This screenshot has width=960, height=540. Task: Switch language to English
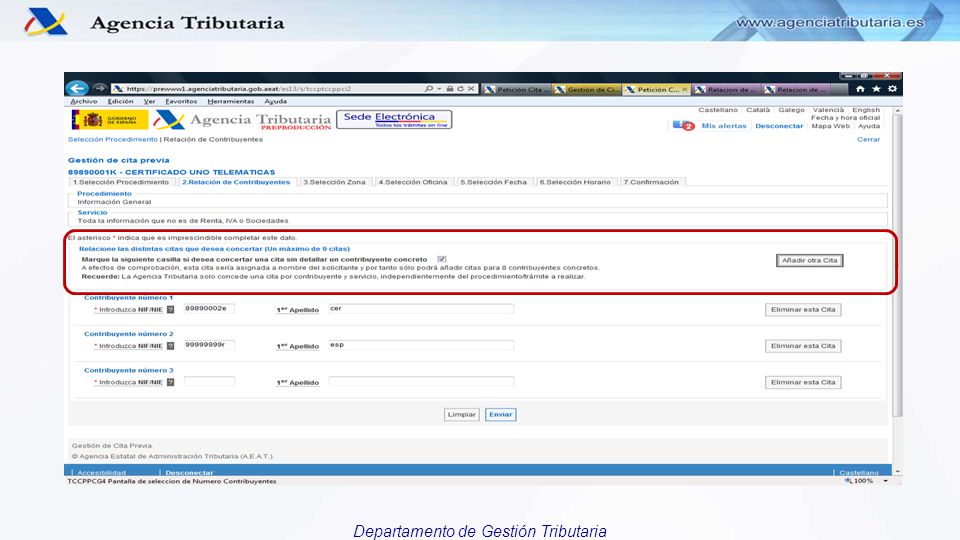(866, 110)
